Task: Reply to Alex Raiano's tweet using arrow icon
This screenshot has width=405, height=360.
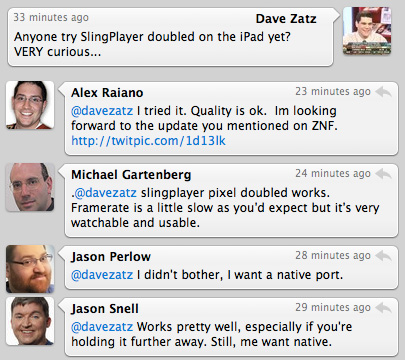Action: point(383,92)
